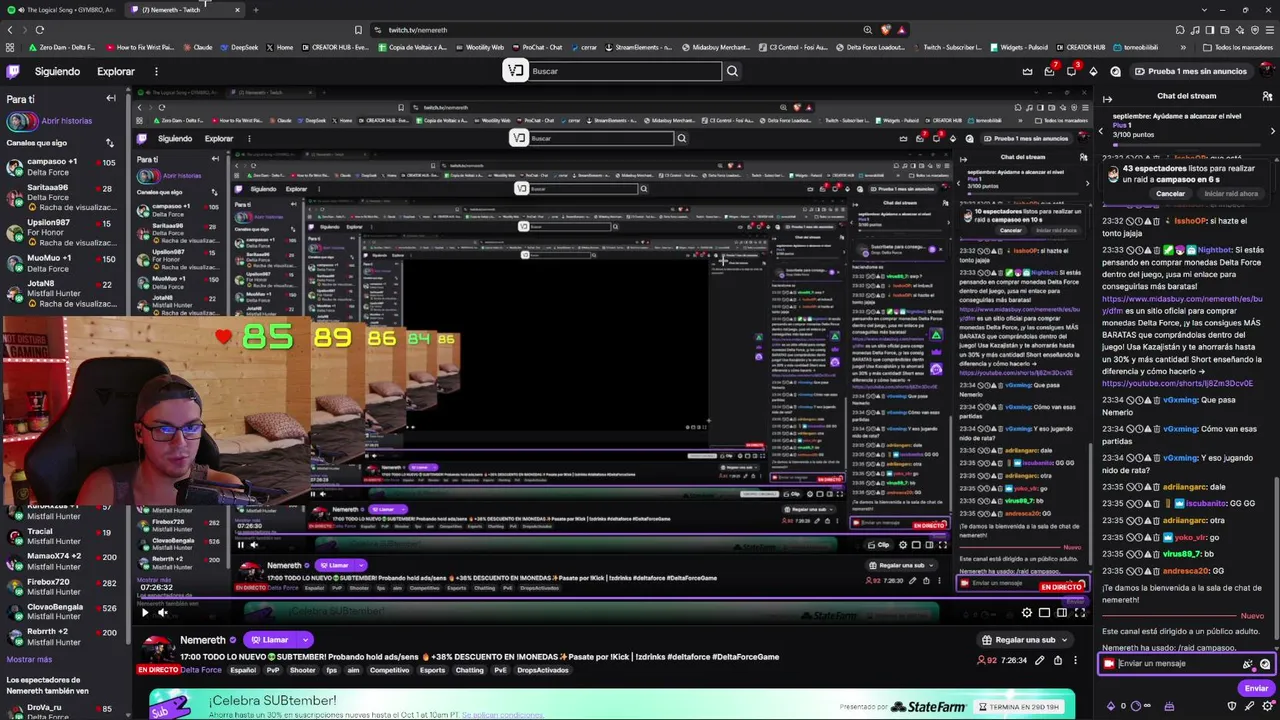Edit stream info with pencil icon
1280x720 pixels.
click(x=1039, y=660)
